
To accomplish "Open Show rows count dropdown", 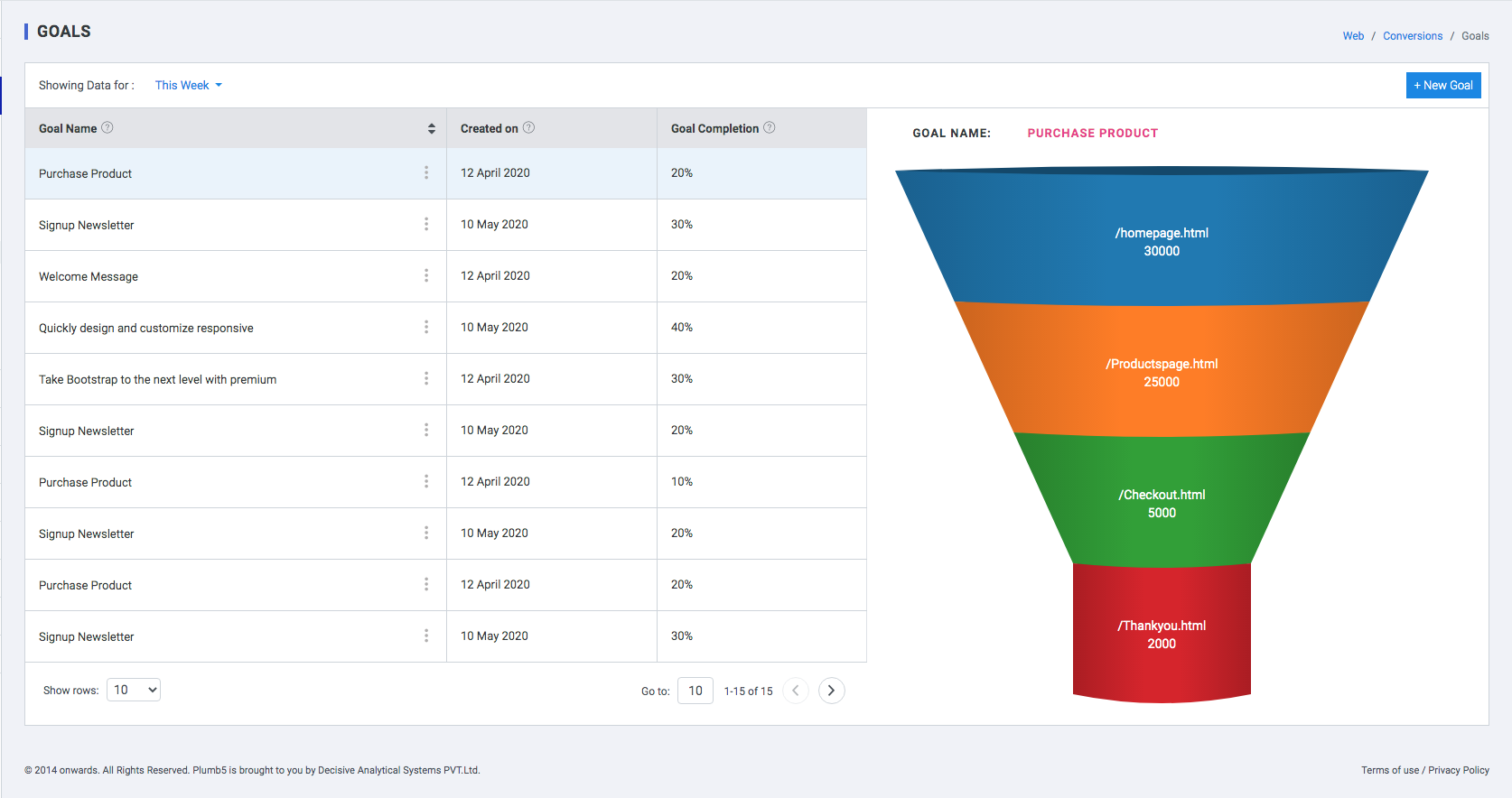I will tap(134, 690).
